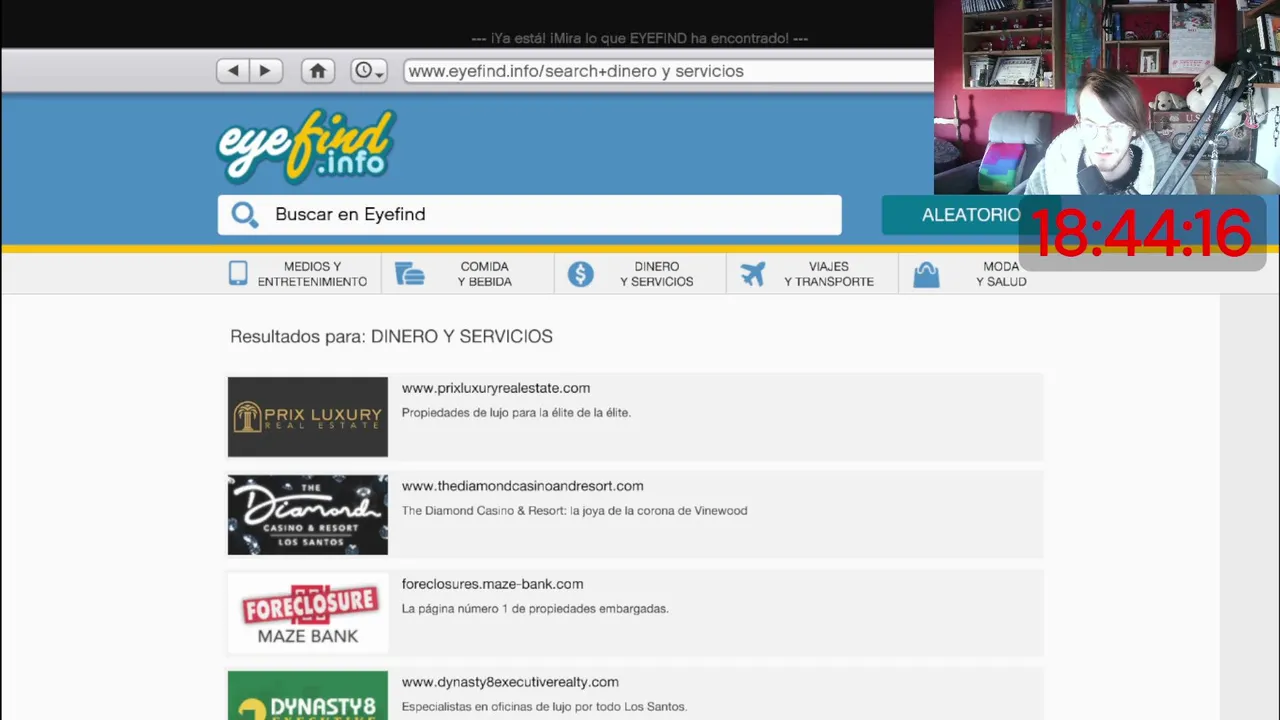The height and width of the screenshot is (720, 1280).
Task: Focus the Buscar en Eyefind search field
Action: (529, 215)
